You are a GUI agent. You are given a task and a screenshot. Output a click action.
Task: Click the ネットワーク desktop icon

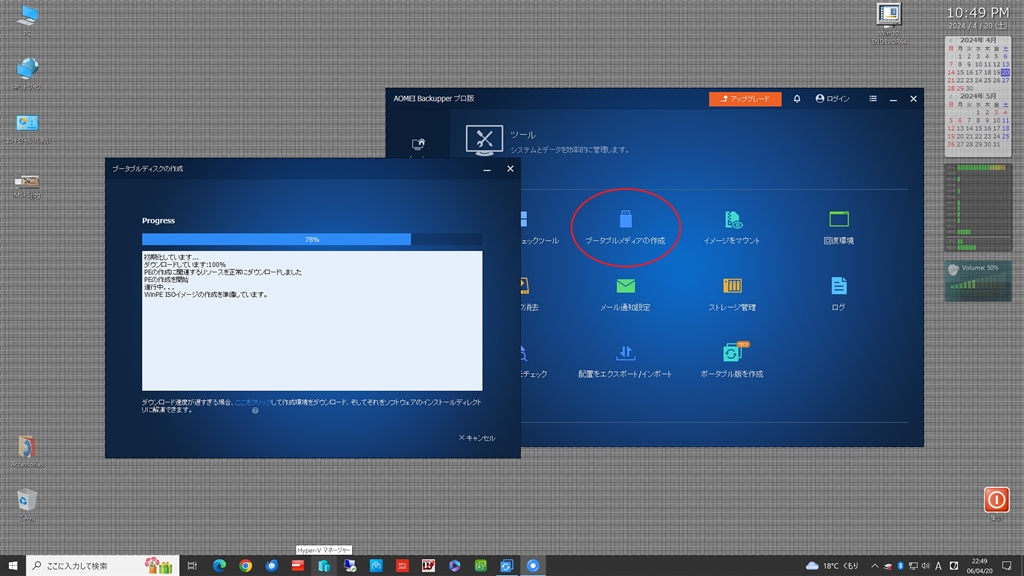click(x=27, y=73)
